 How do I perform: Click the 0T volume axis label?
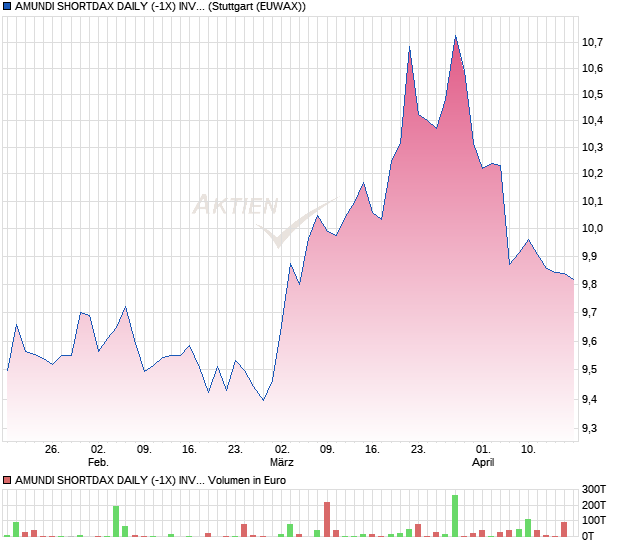[588, 536]
